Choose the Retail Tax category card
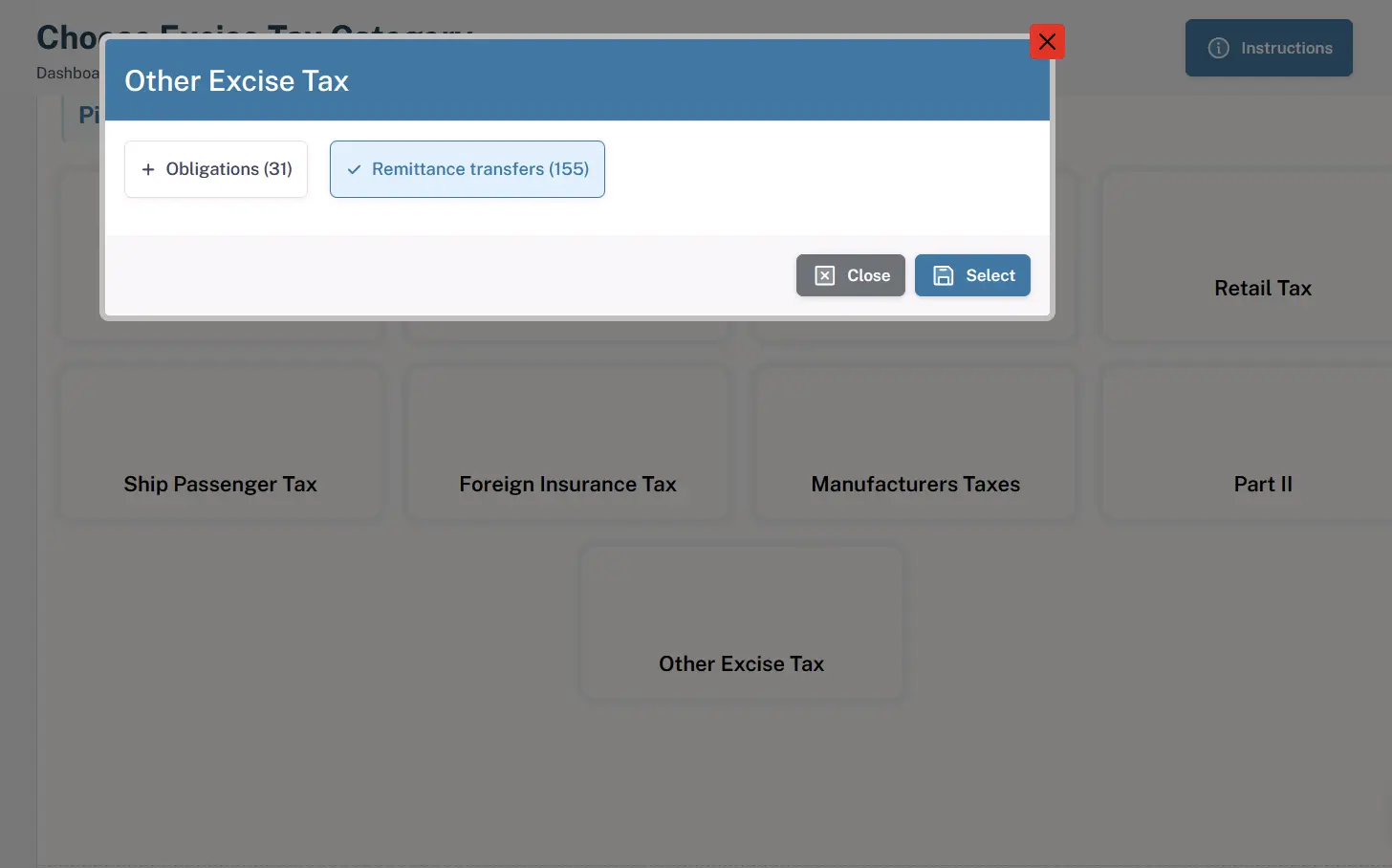The height and width of the screenshot is (868, 1392). 1262,288
